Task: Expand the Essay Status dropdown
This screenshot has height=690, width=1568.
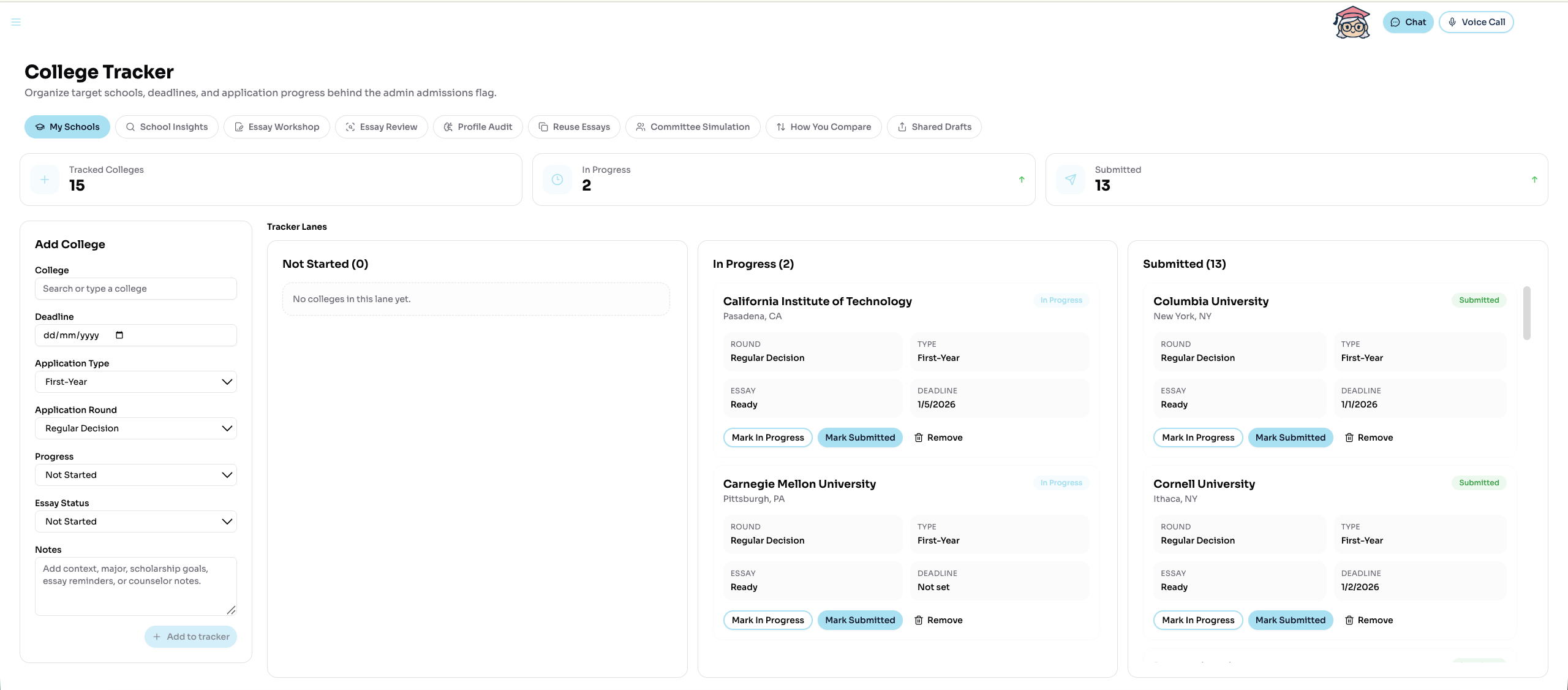Action: pyautogui.click(x=135, y=521)
